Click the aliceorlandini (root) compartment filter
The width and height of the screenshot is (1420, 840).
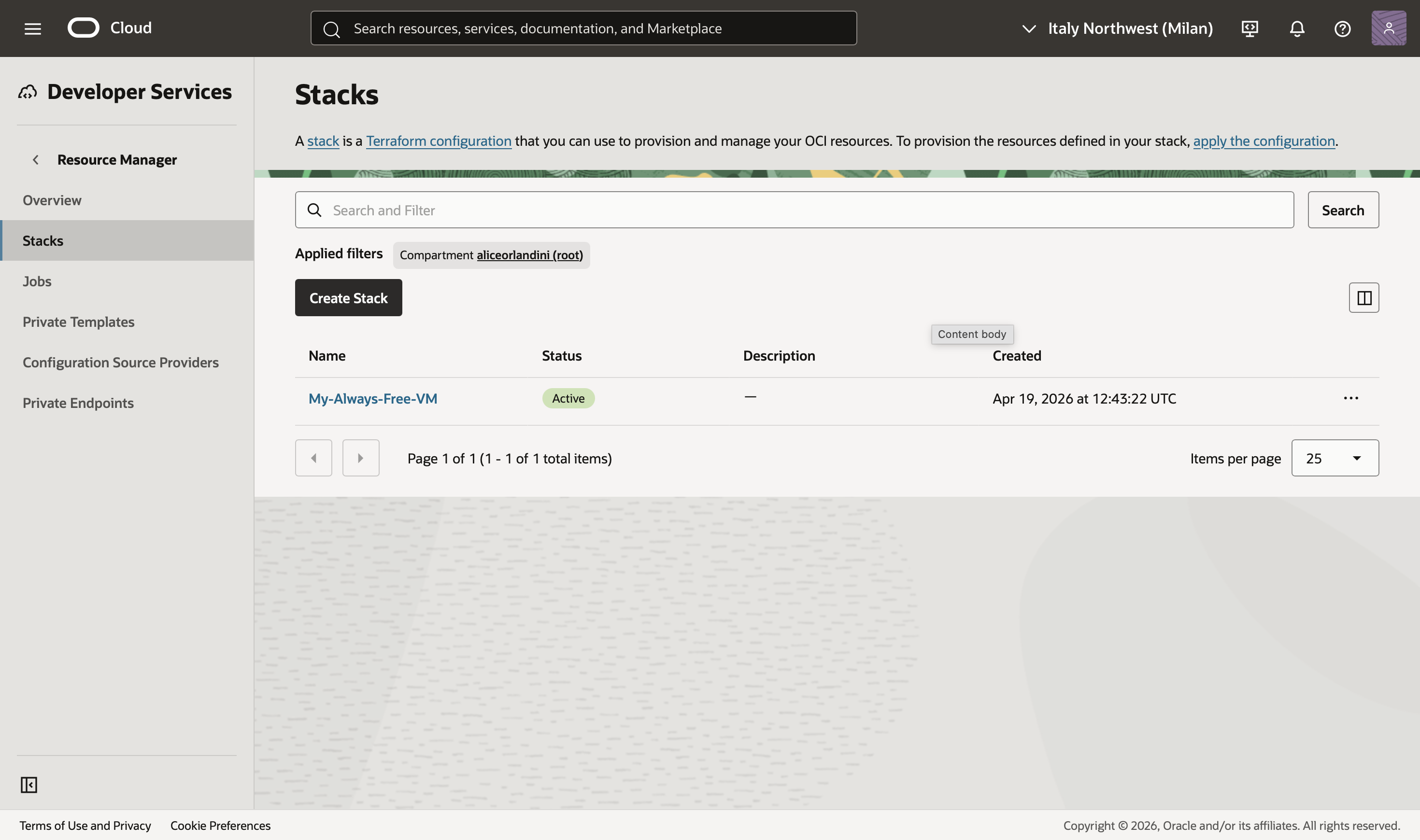[529, 255]
